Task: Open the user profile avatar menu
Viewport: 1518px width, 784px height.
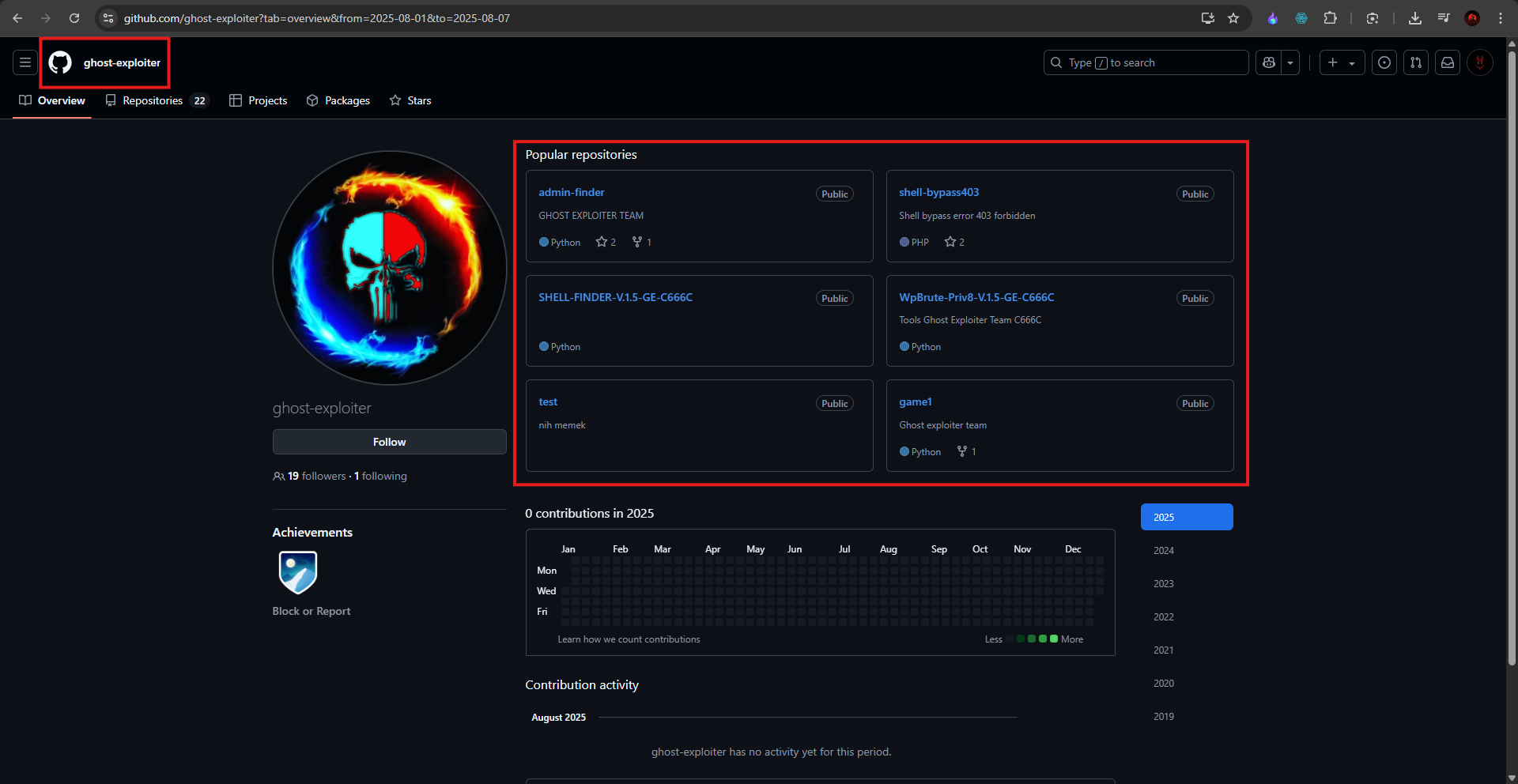Action: (x=1479, y=62)
